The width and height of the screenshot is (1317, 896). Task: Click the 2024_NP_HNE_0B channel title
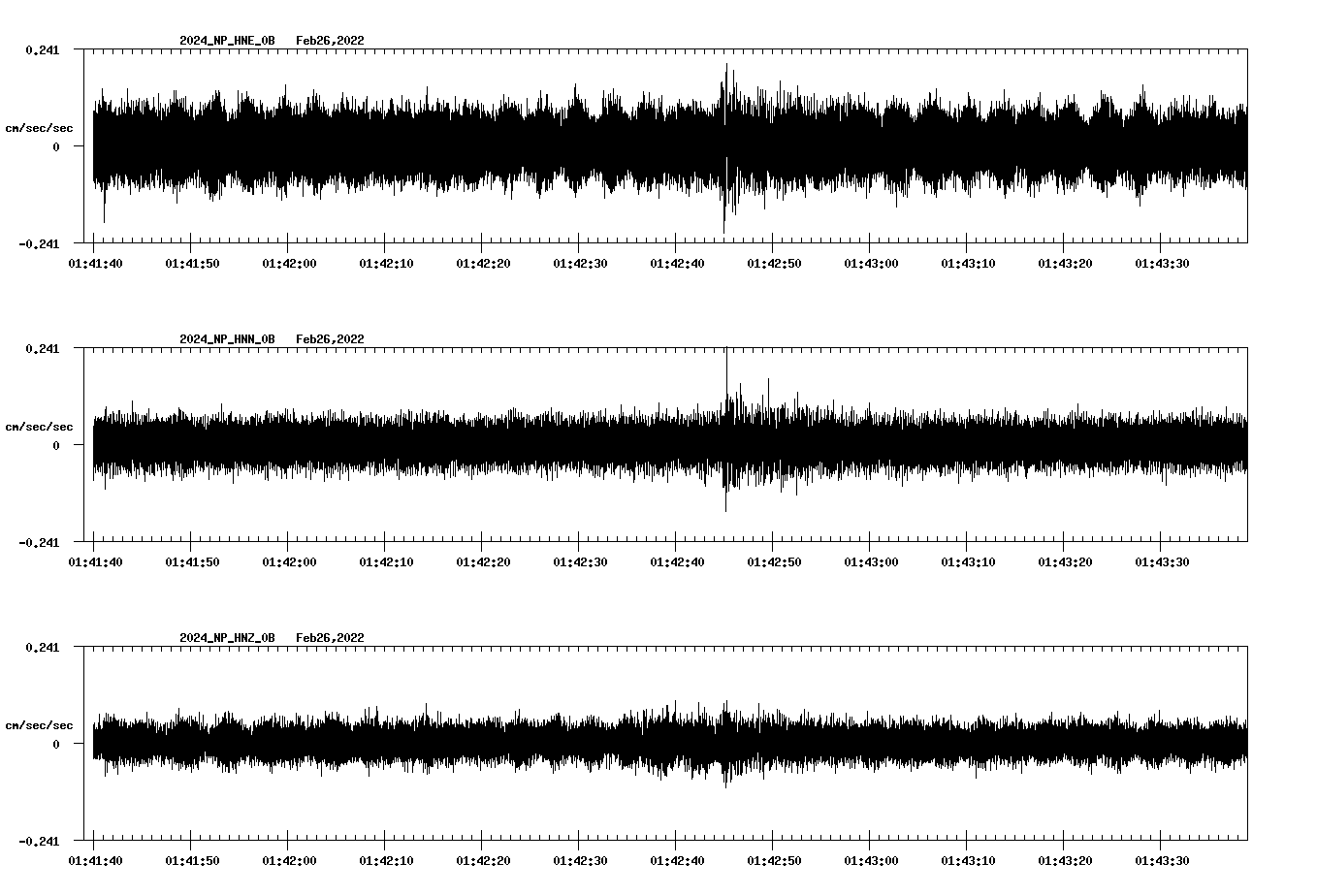[x=227, y=41]
